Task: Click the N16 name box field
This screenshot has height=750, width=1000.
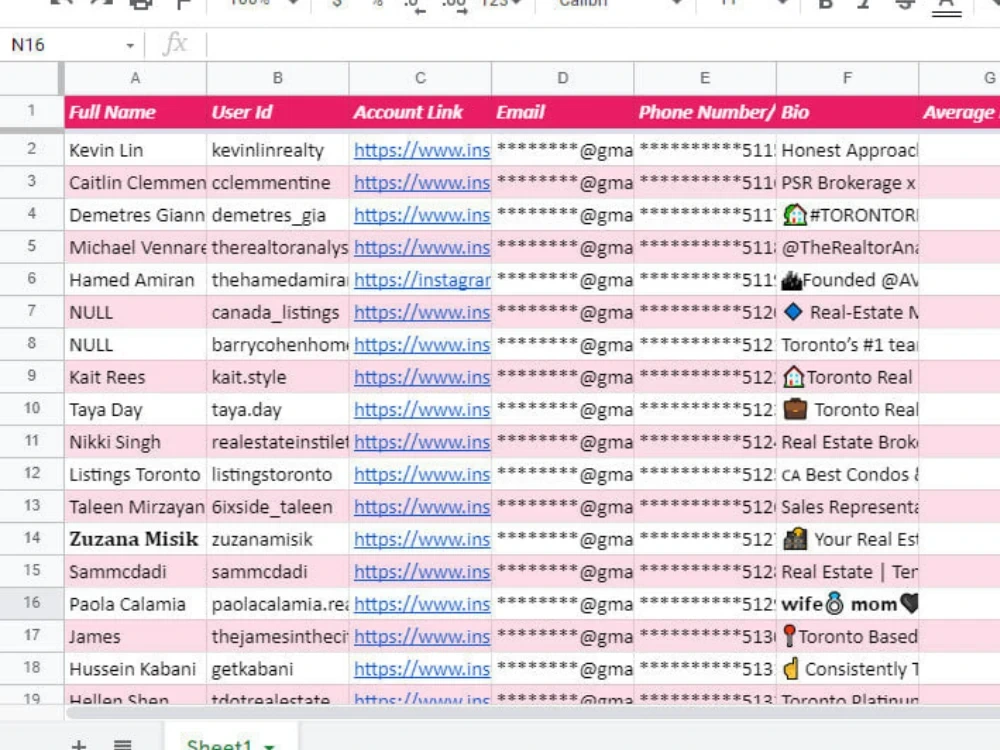Action: coord(64,45)
